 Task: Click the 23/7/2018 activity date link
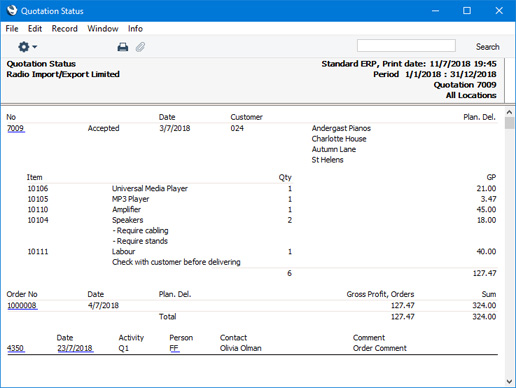[75, 348]
